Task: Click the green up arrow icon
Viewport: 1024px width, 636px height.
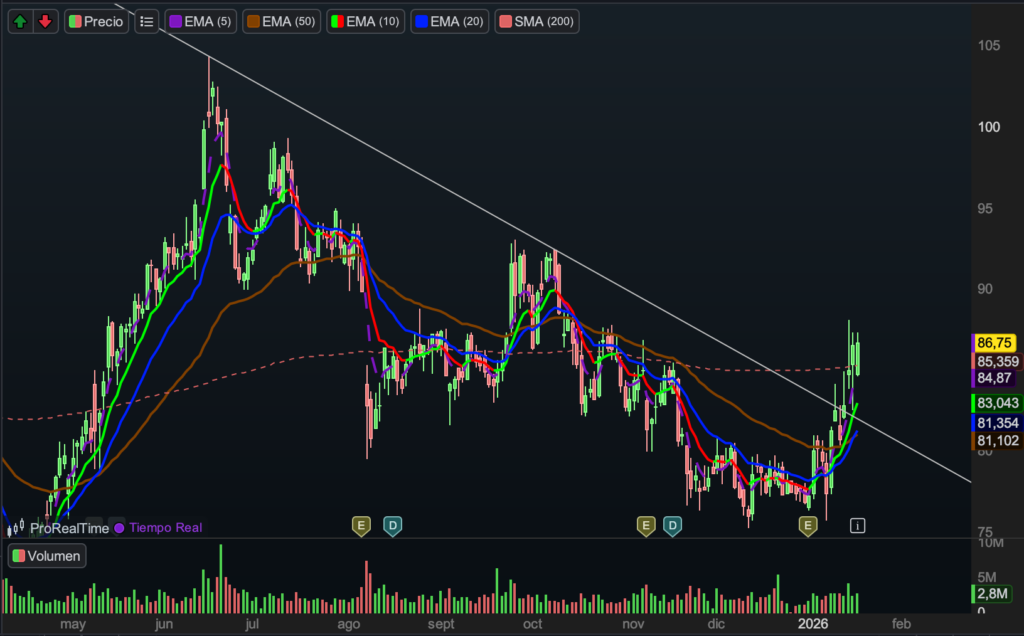Action: (21, 21)
